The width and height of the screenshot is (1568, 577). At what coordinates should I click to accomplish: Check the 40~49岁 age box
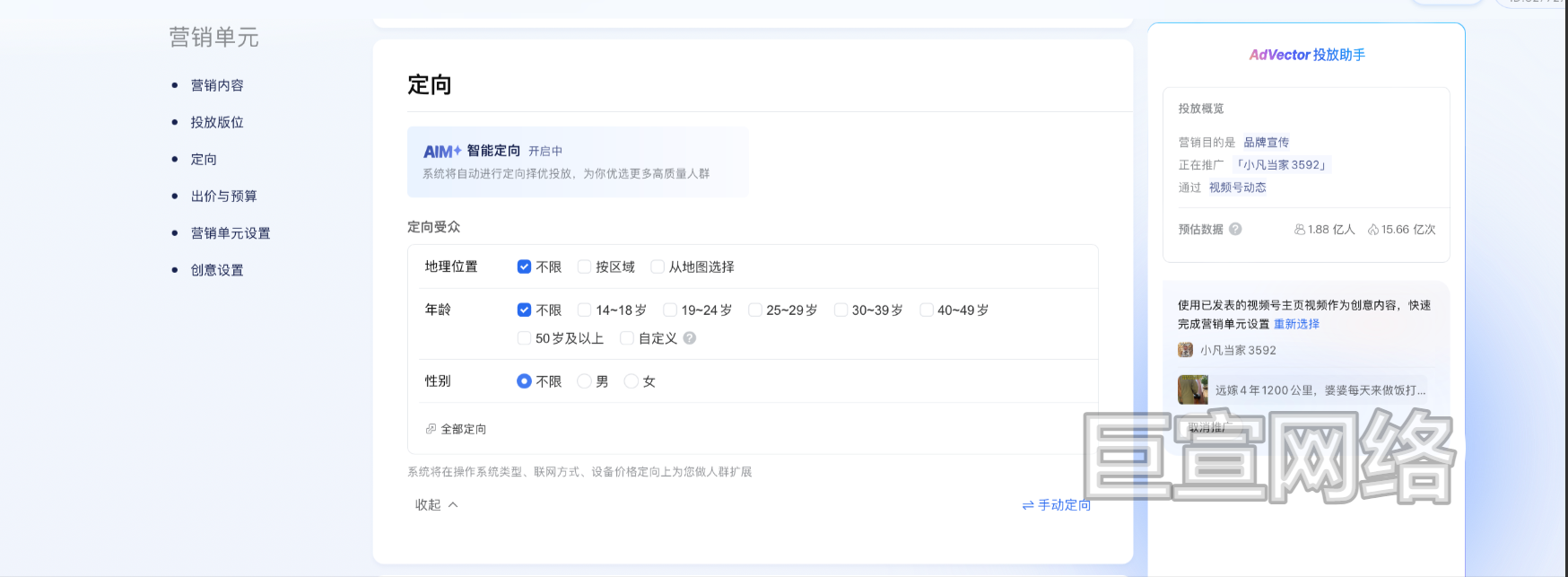click(x=927, y=310)
